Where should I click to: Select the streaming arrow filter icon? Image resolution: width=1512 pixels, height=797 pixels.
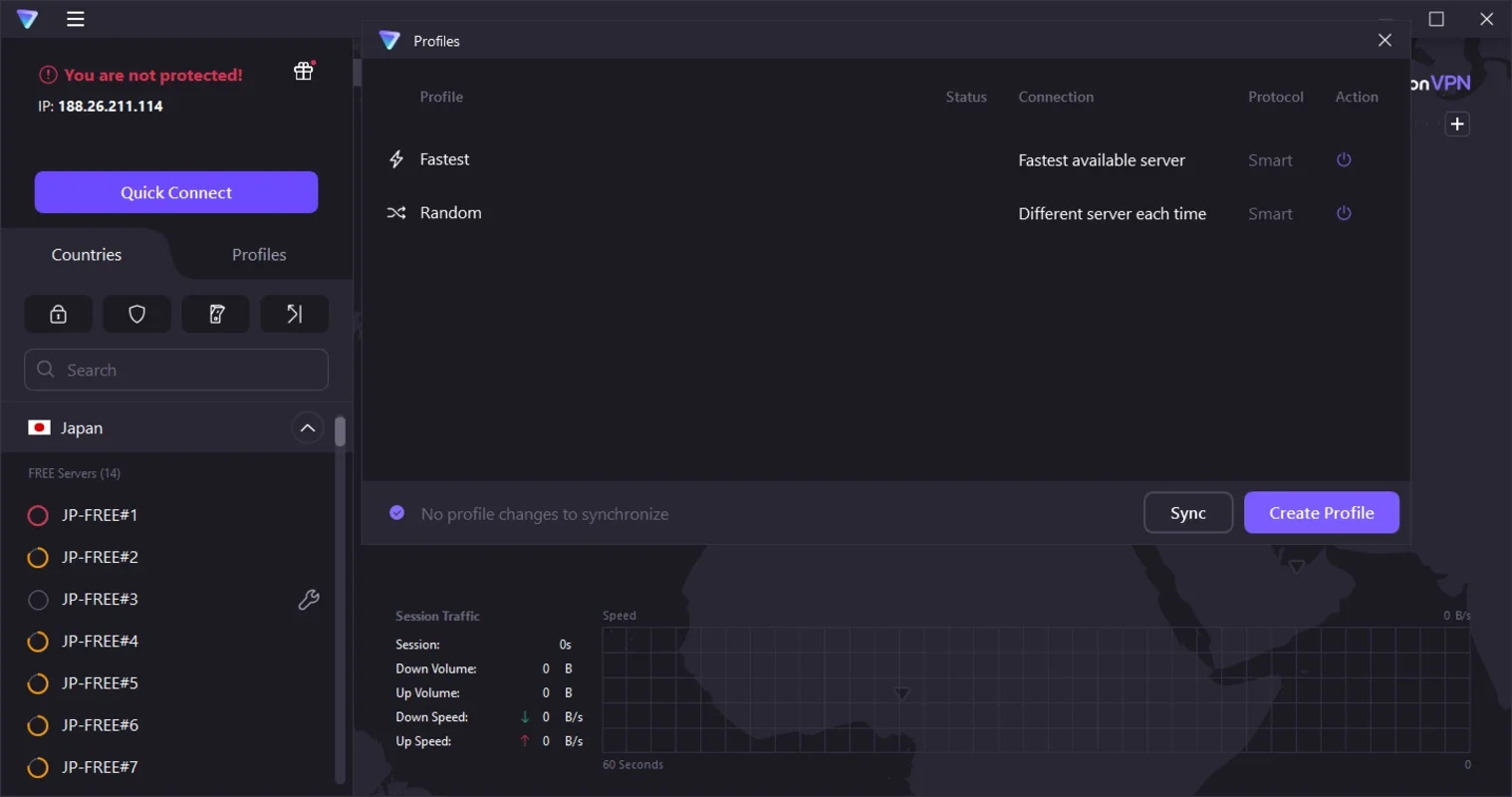click(x=294, y=314)
